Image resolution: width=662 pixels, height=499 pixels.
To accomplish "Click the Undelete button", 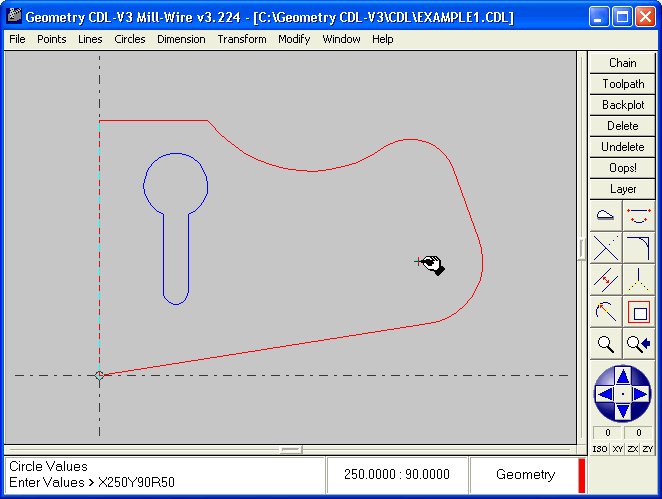I will [x=622, y=147].
